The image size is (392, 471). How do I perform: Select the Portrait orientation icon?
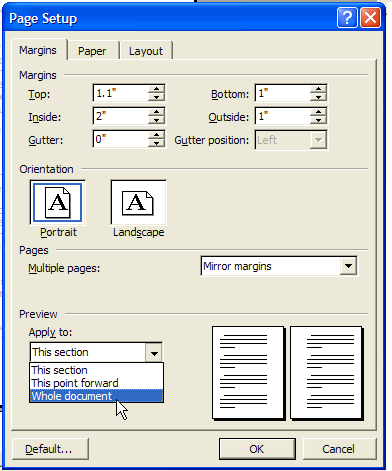pyautogui.click(x=57, y=202)
